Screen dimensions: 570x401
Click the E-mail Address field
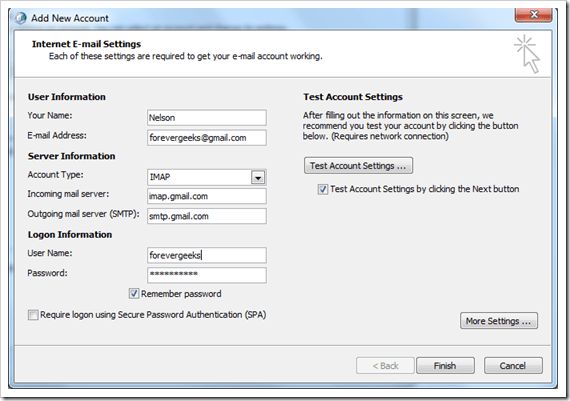coord(207,138)
